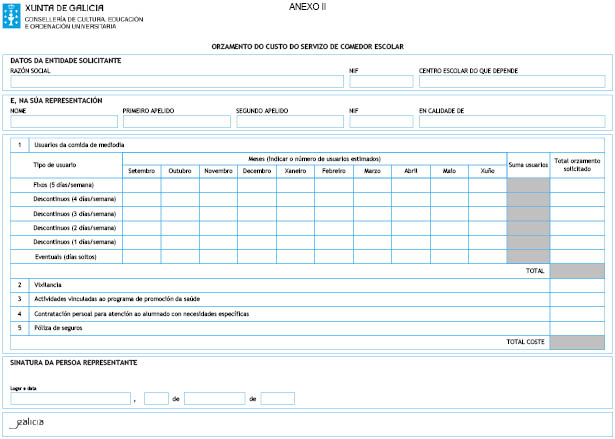Click the Lugar e data place field
This screenshot has width=615, height=439.
point(70,398)
